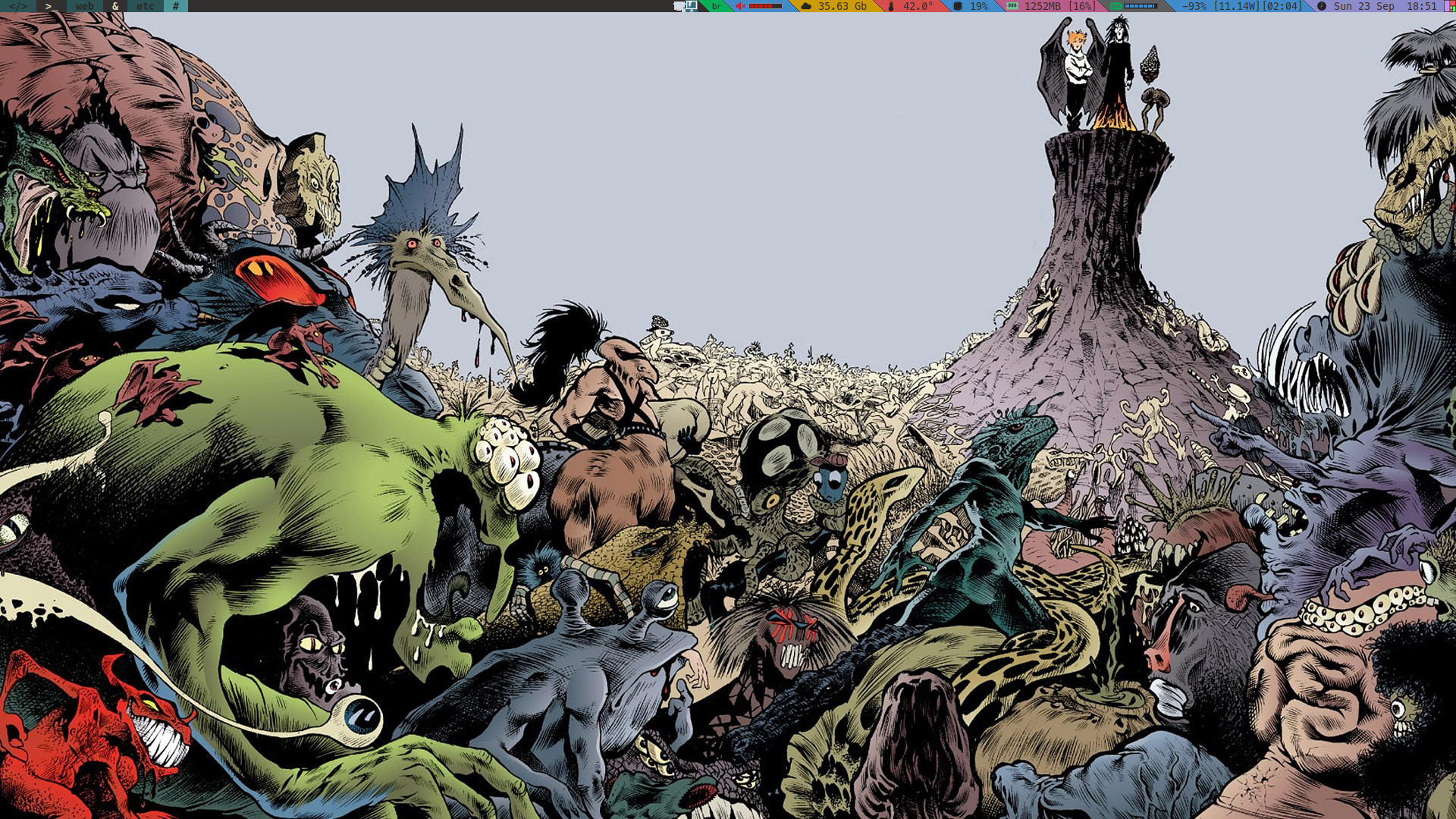Click the br keyboard layout indicator
The image size is (1456, 819).
(716, 6)
